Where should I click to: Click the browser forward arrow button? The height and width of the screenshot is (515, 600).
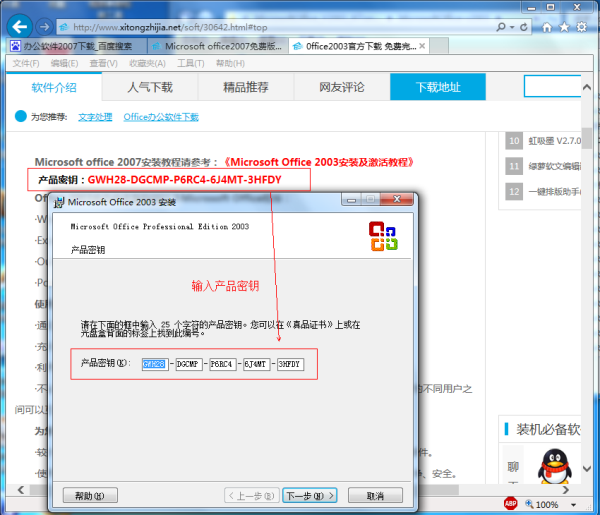coord(44,27)
